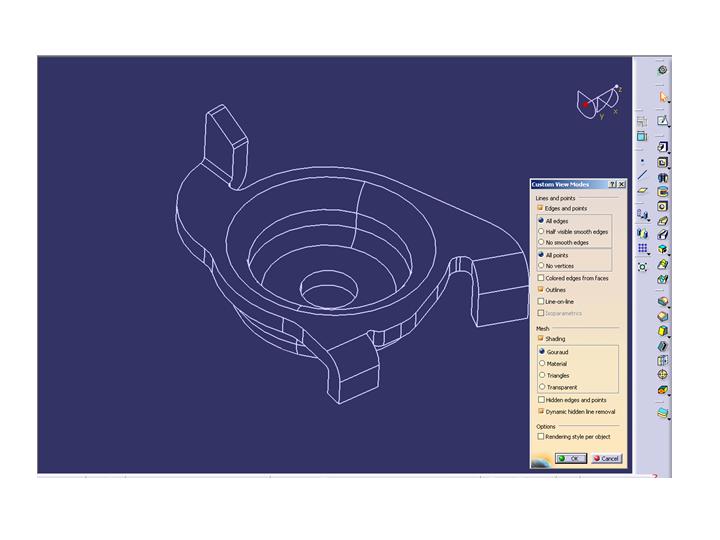Enable Hidden edges and points
Screen dimensions: 720x540
541,400
